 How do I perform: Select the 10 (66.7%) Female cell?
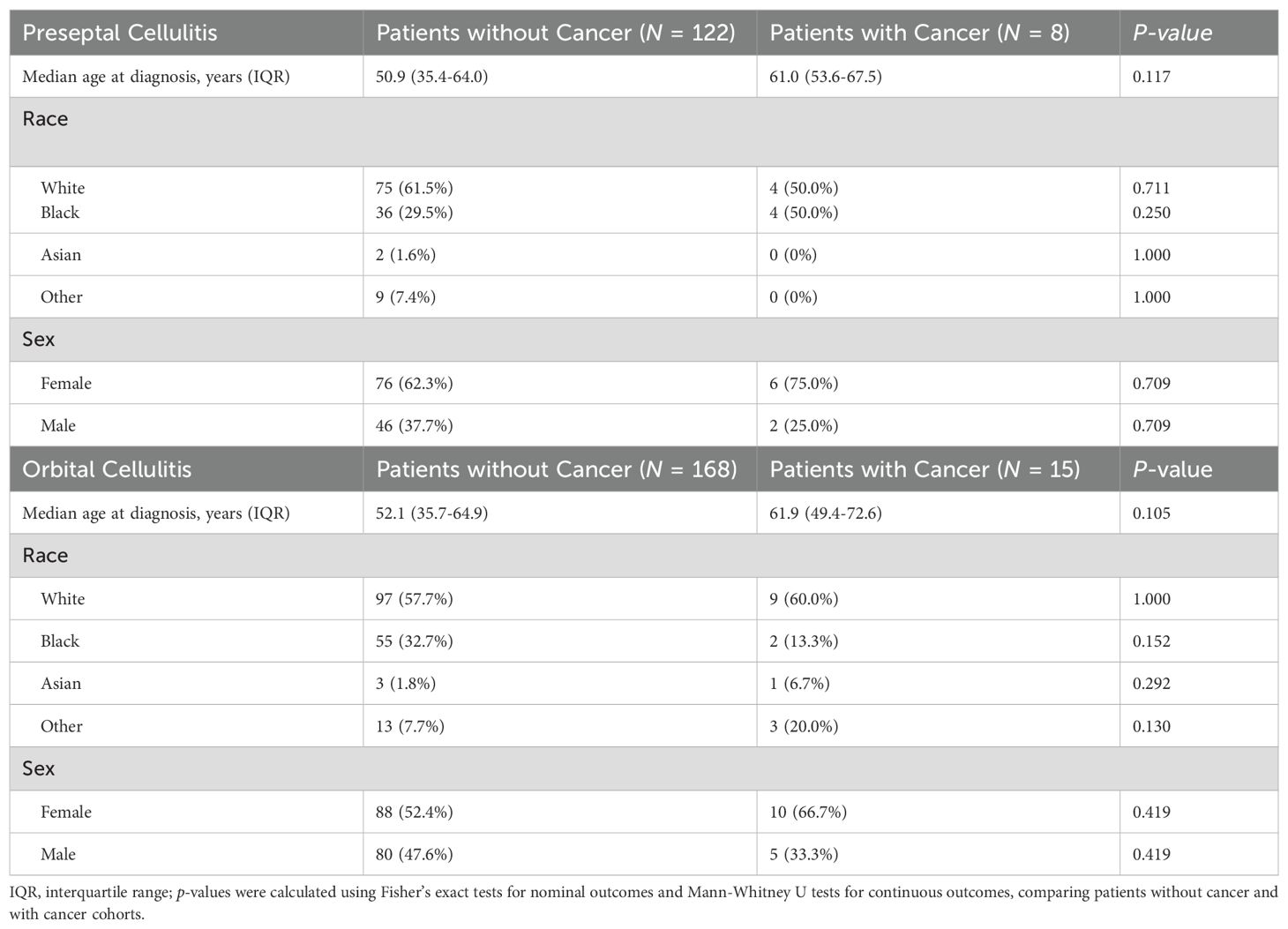tap(808, 813)
